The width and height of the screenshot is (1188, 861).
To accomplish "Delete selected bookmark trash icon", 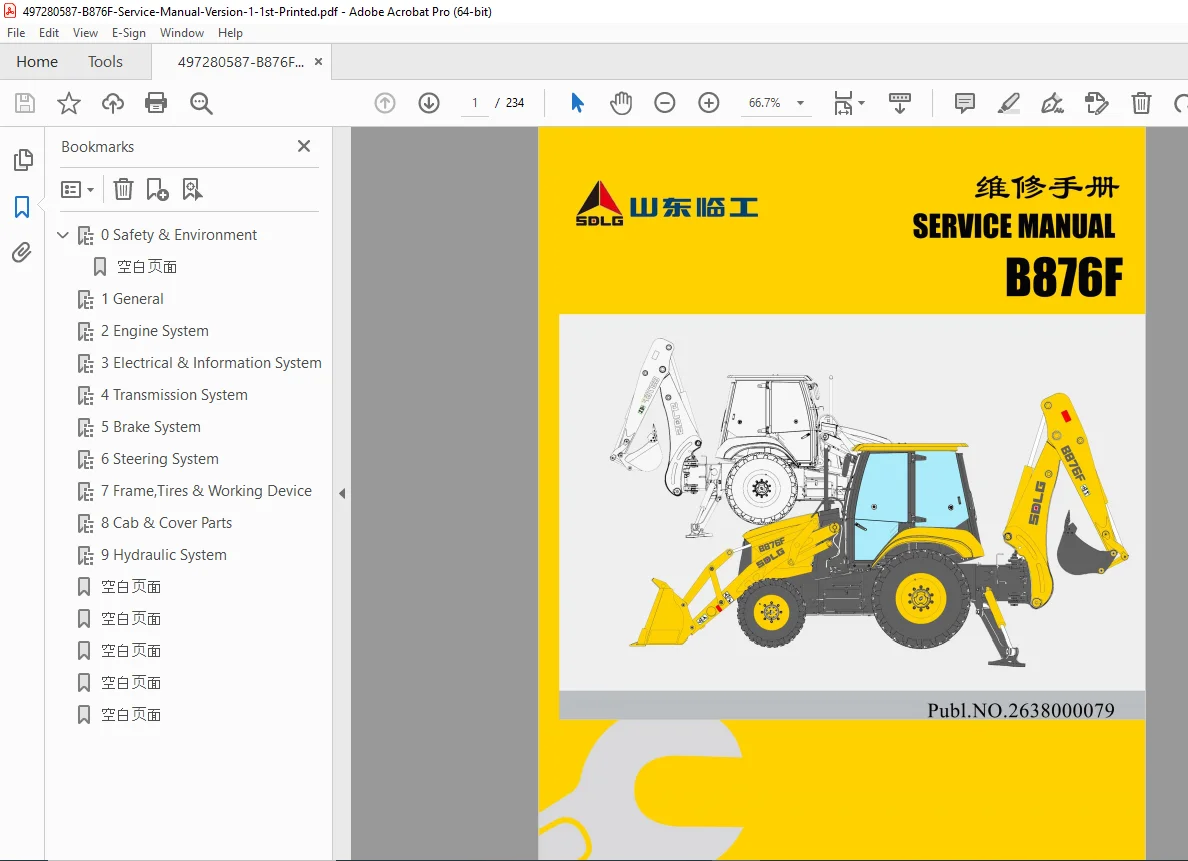I will point(123,189).
